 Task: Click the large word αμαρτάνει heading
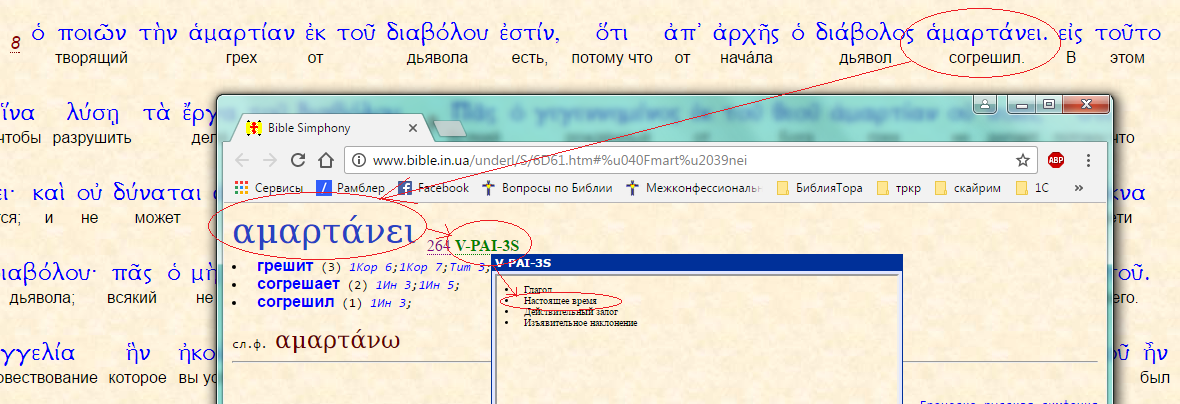coord(324,231)
